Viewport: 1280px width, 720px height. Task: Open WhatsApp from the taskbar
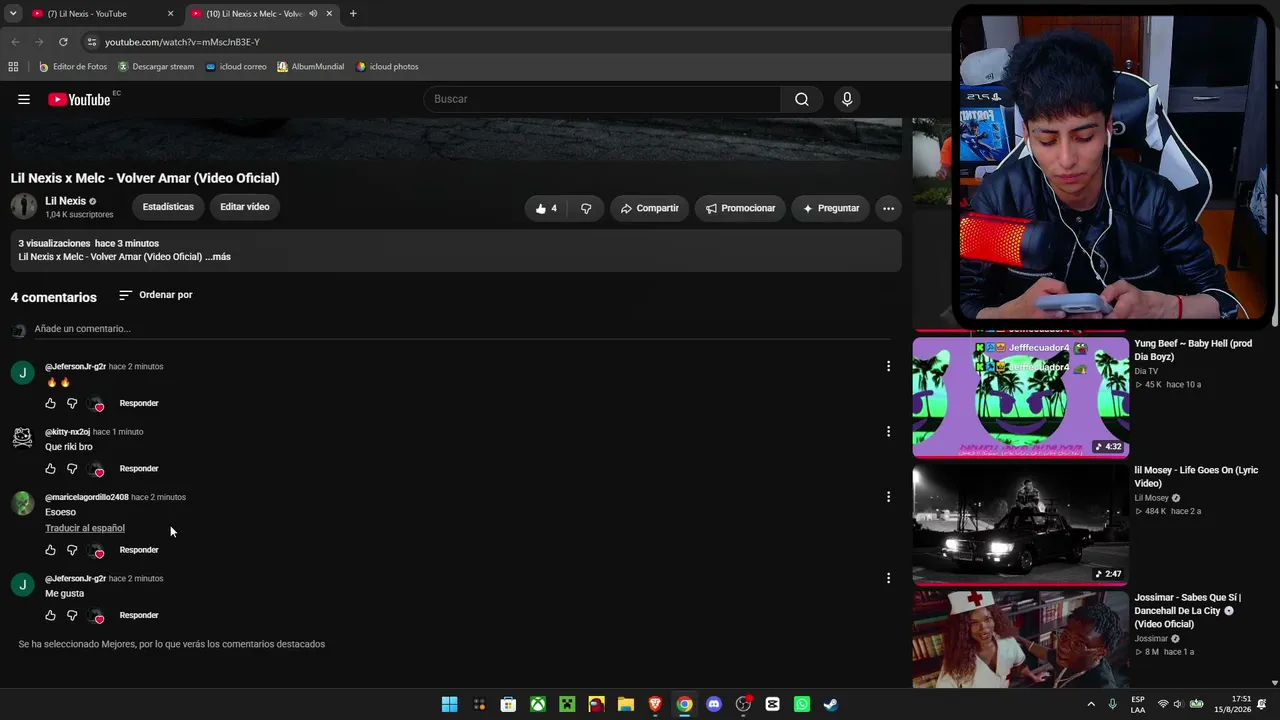(802, 704)
